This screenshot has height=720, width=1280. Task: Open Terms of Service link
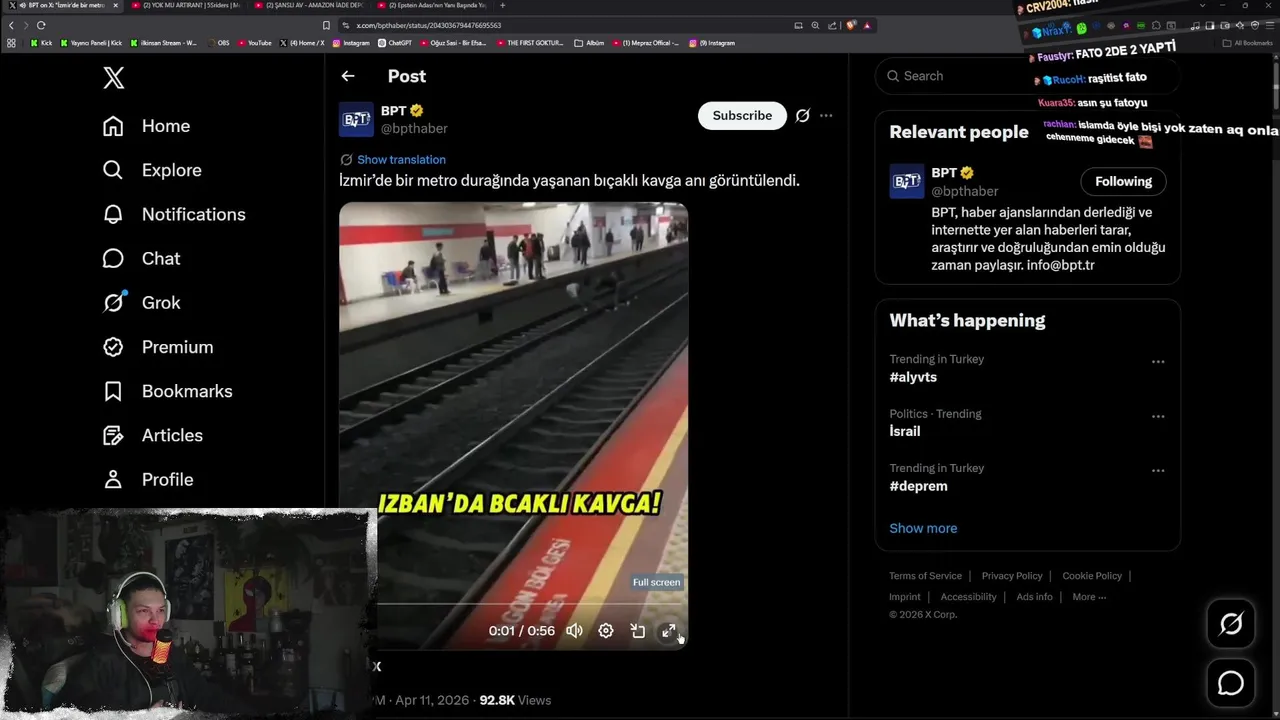(x=925, y=576)
